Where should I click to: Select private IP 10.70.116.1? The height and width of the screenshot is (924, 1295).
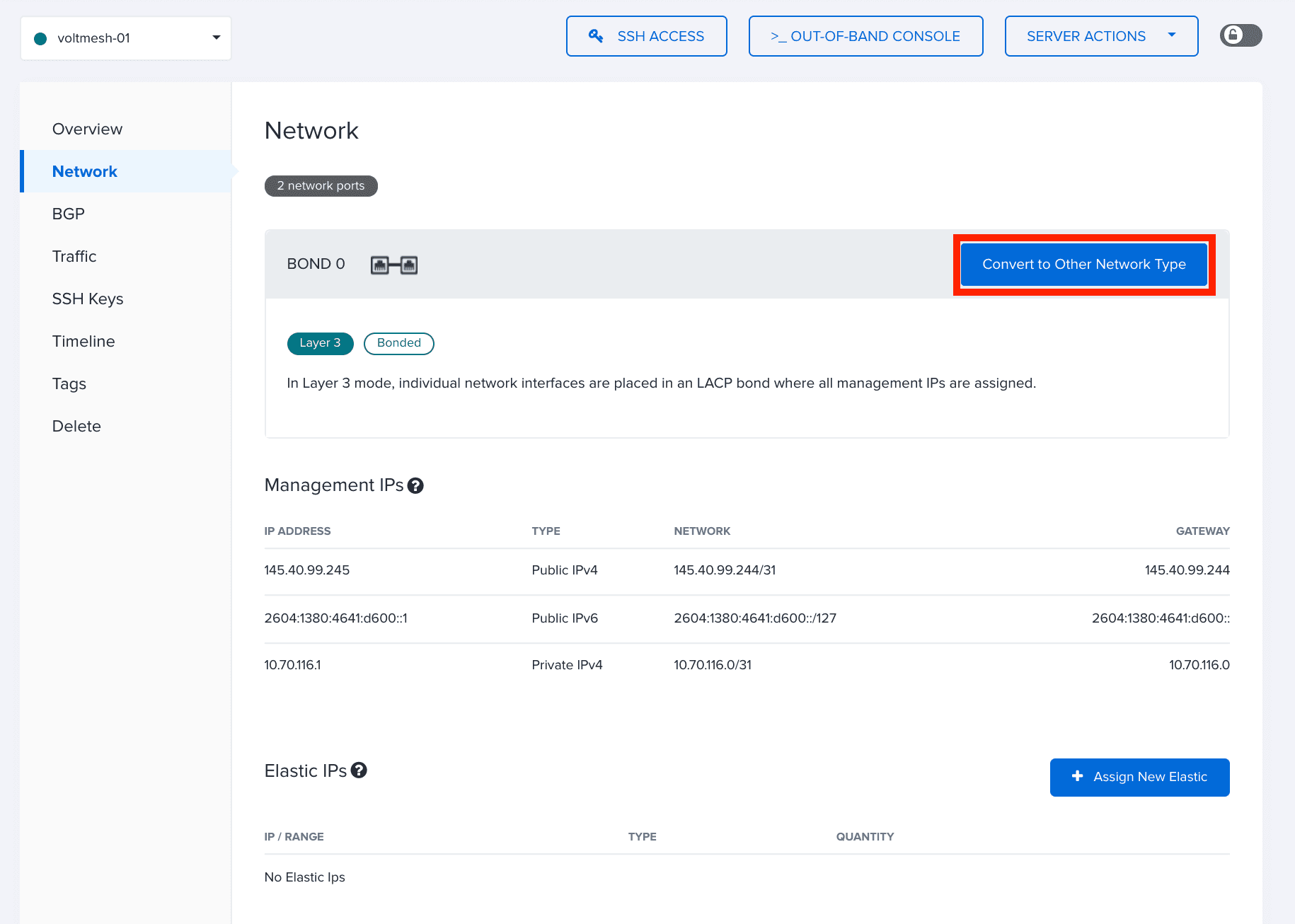click(x=293, y=665)
